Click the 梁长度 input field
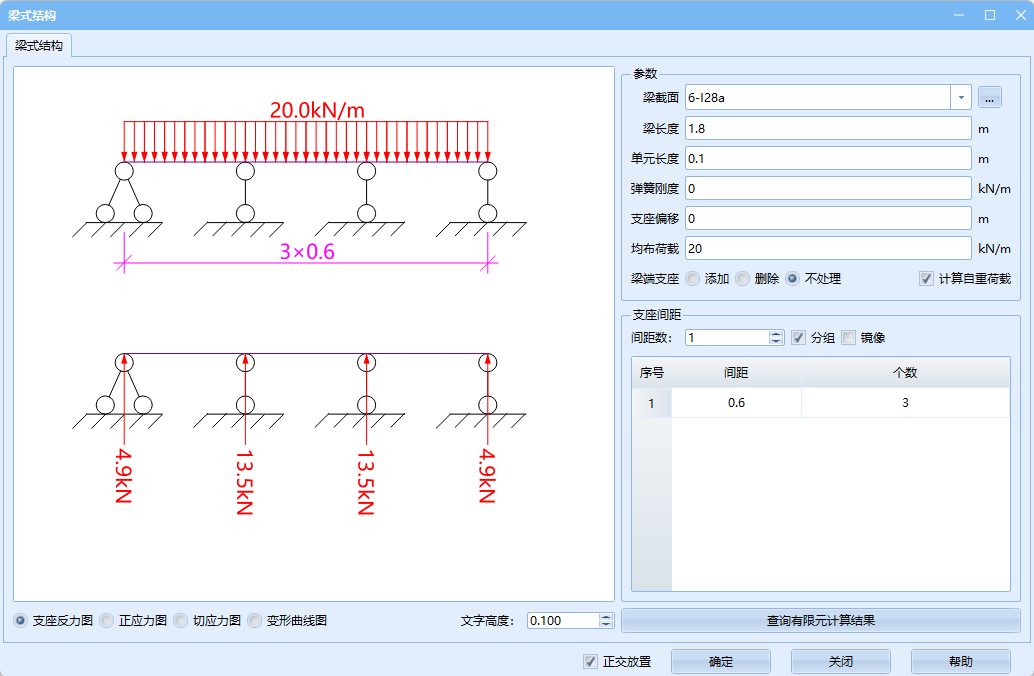The width and height of the screenshot is (1034, 676). 827,128
